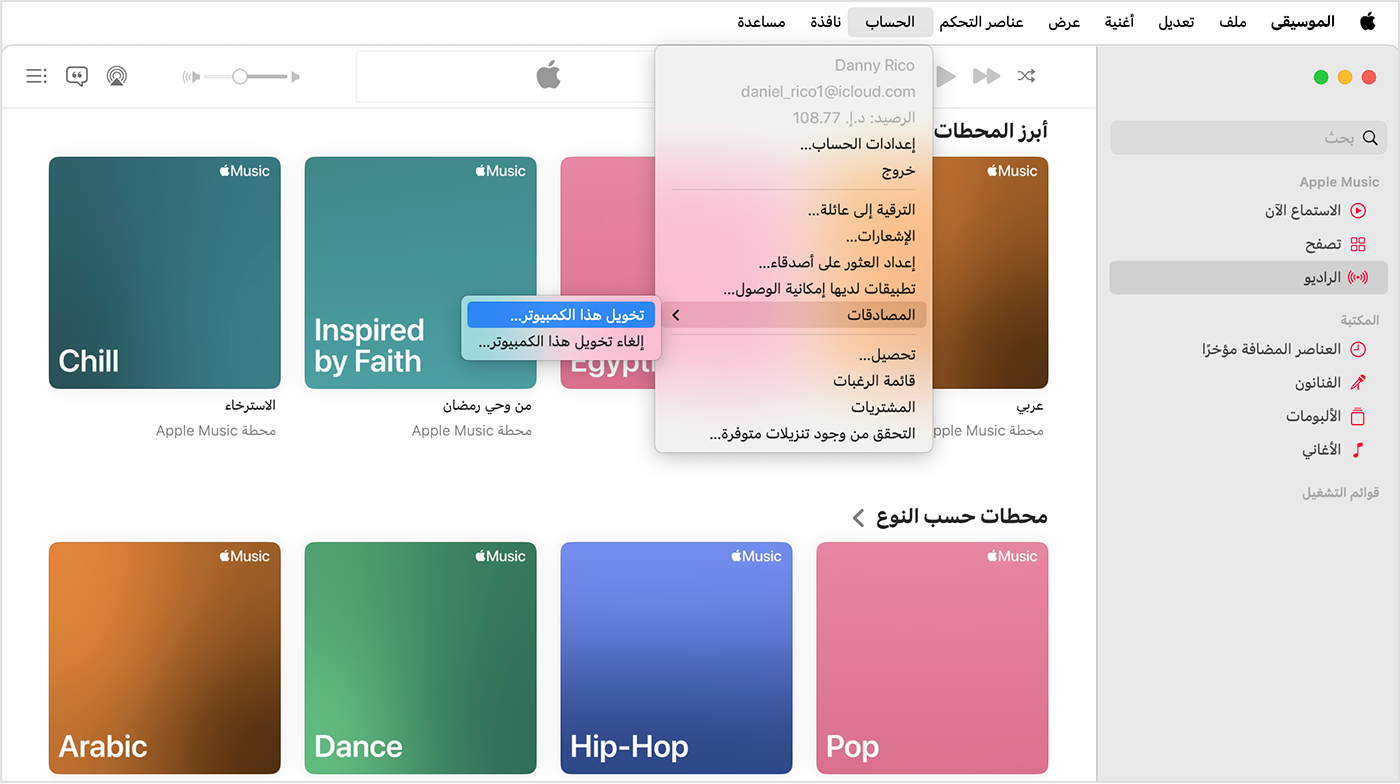Choose إعدادات الحساب from the account menu
The height and width of the screenshot is (784, 1400).
point(794,144)
